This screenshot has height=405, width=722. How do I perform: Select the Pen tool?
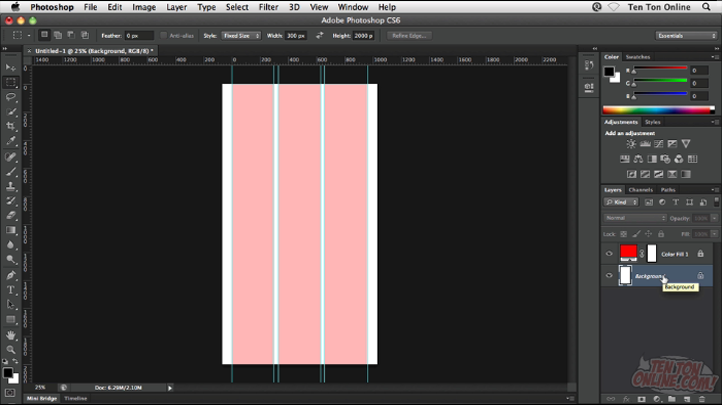(x=11, y=275)
